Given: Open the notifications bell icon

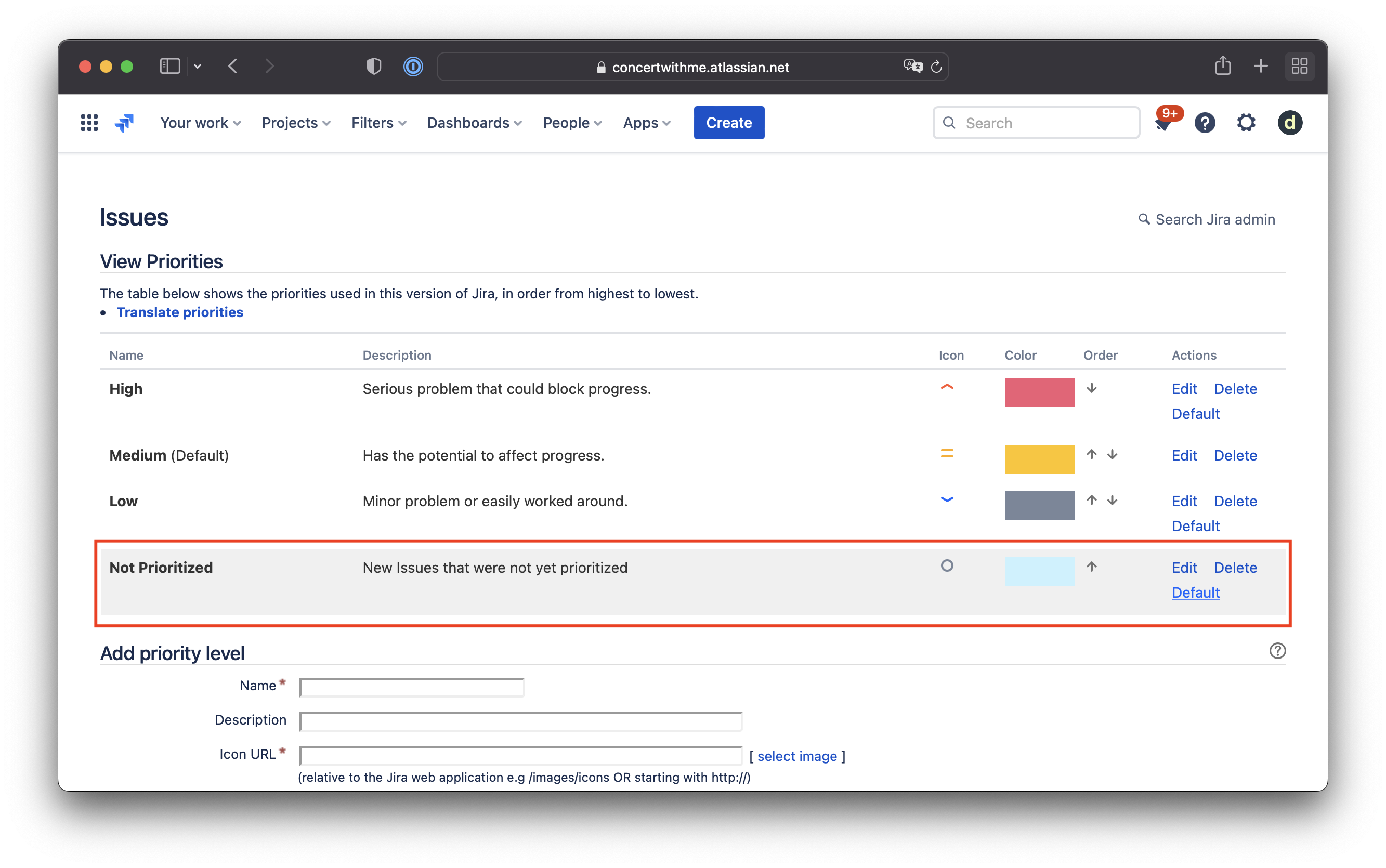Looking at the screenshot, I should (1162, 122).
